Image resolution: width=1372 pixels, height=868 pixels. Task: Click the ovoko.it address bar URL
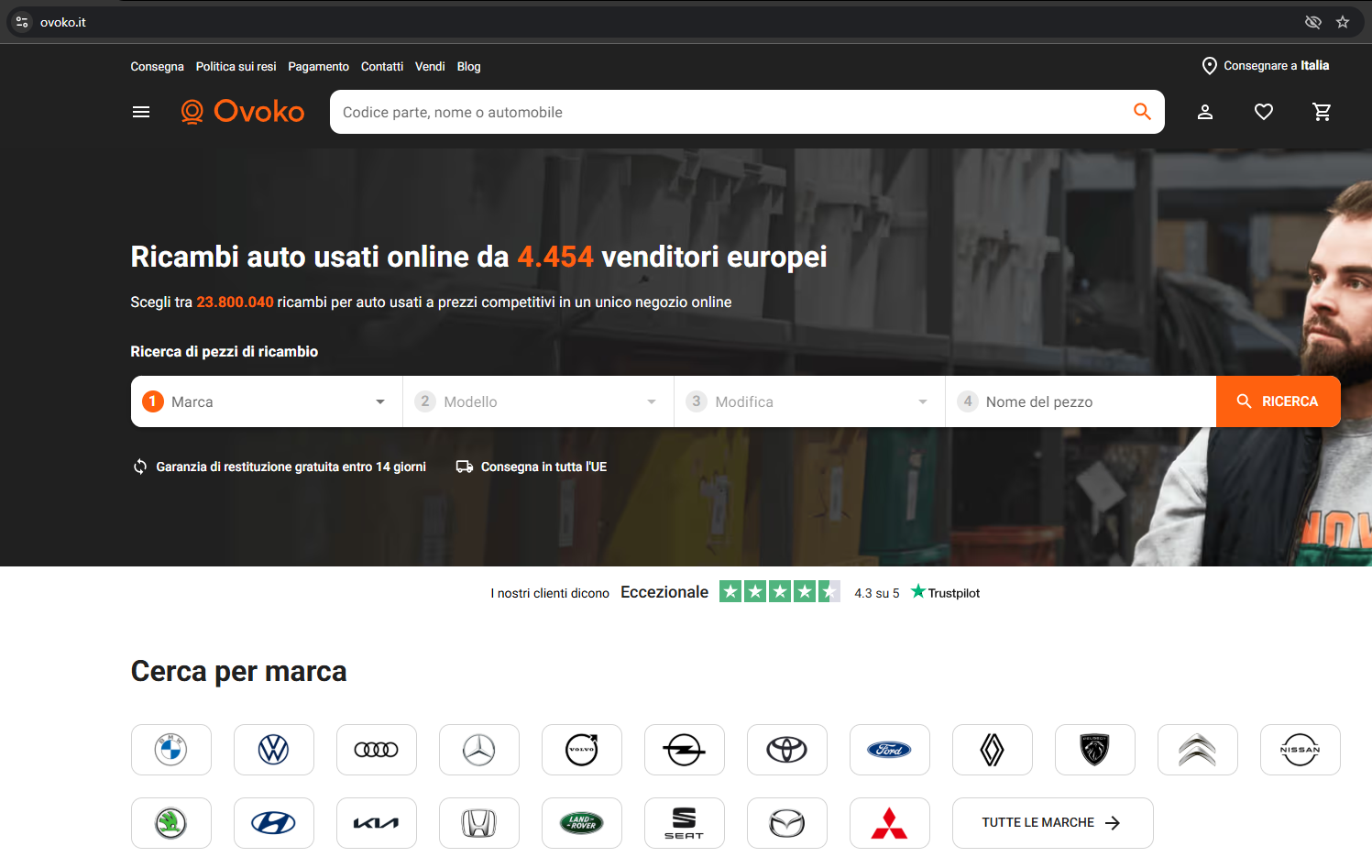[63, 22]
